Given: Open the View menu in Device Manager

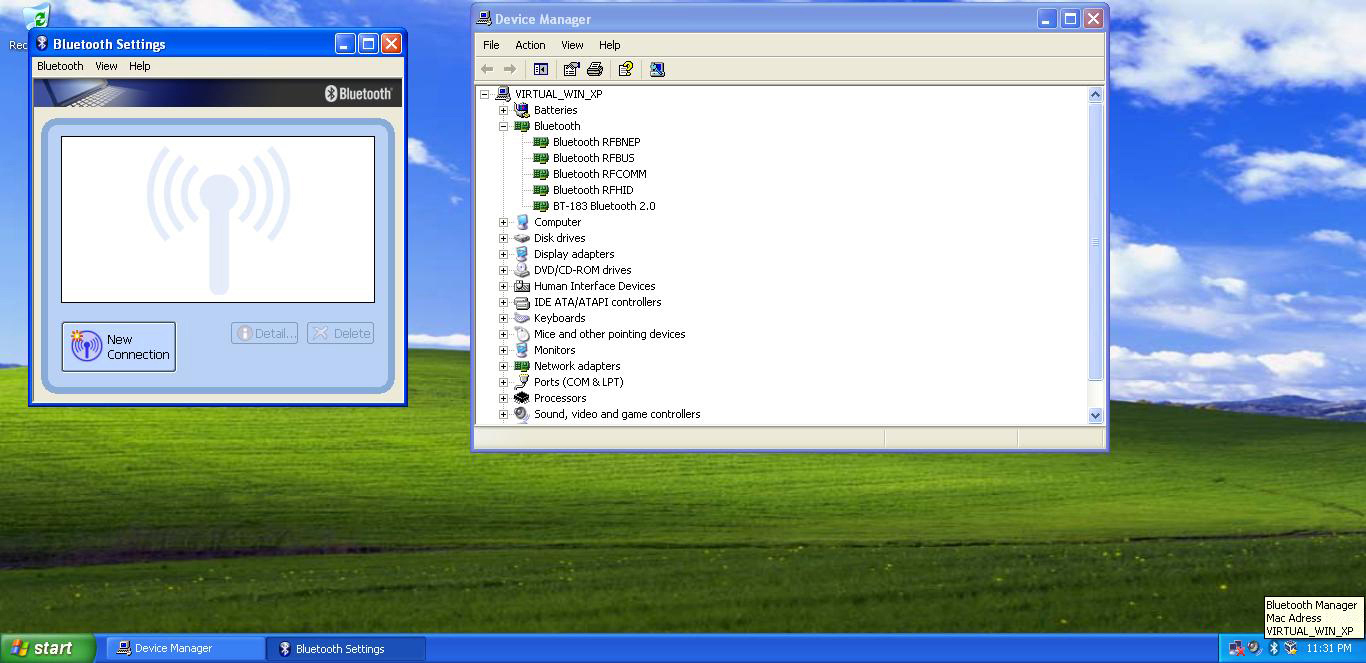Looking at the screenshot, I should click(x=572, y=45).
